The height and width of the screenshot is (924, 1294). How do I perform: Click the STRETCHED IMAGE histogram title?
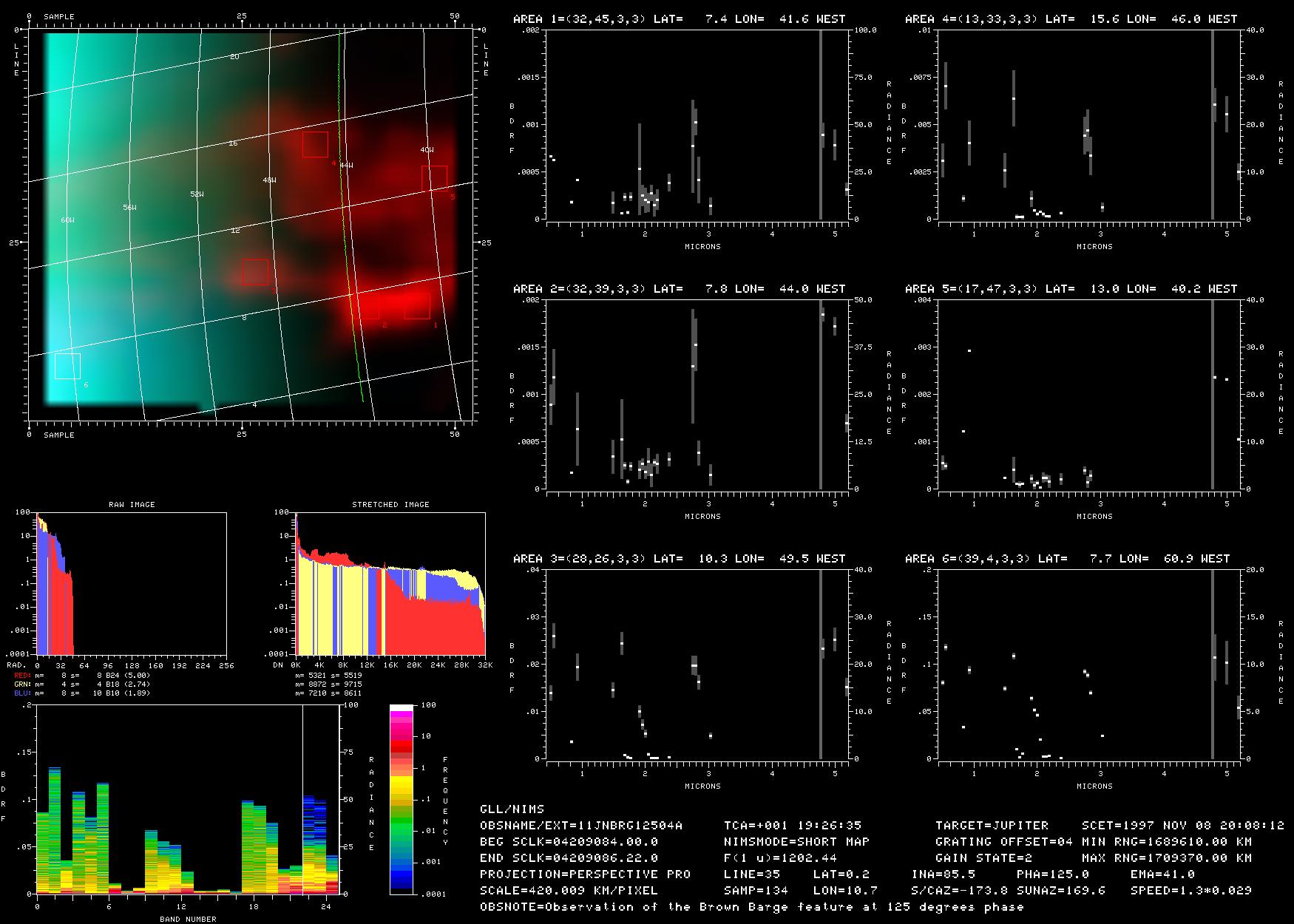[390, 505]
